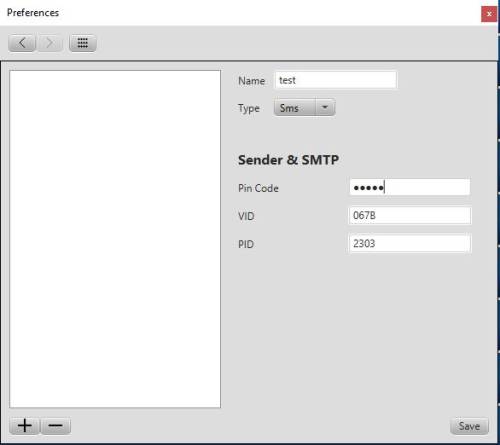
Task: Click the VID label text
Action: 246,216
